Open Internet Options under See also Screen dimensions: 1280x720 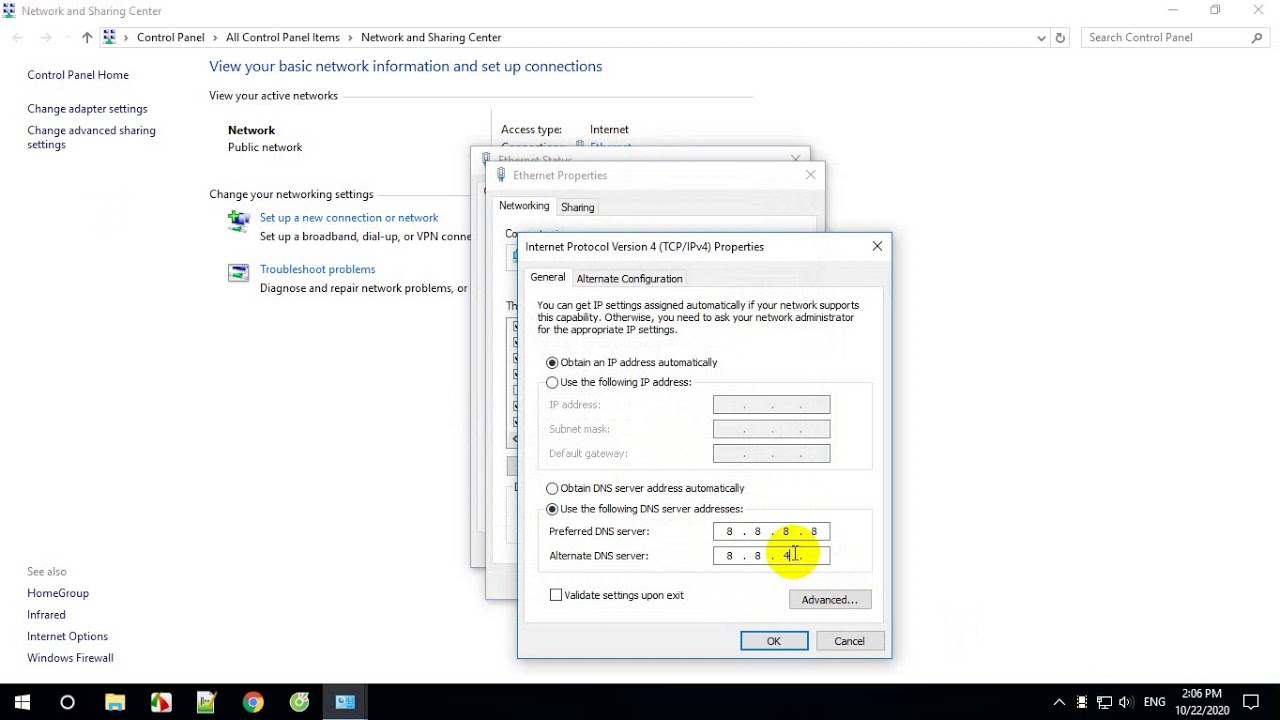(x=67, y=636)
